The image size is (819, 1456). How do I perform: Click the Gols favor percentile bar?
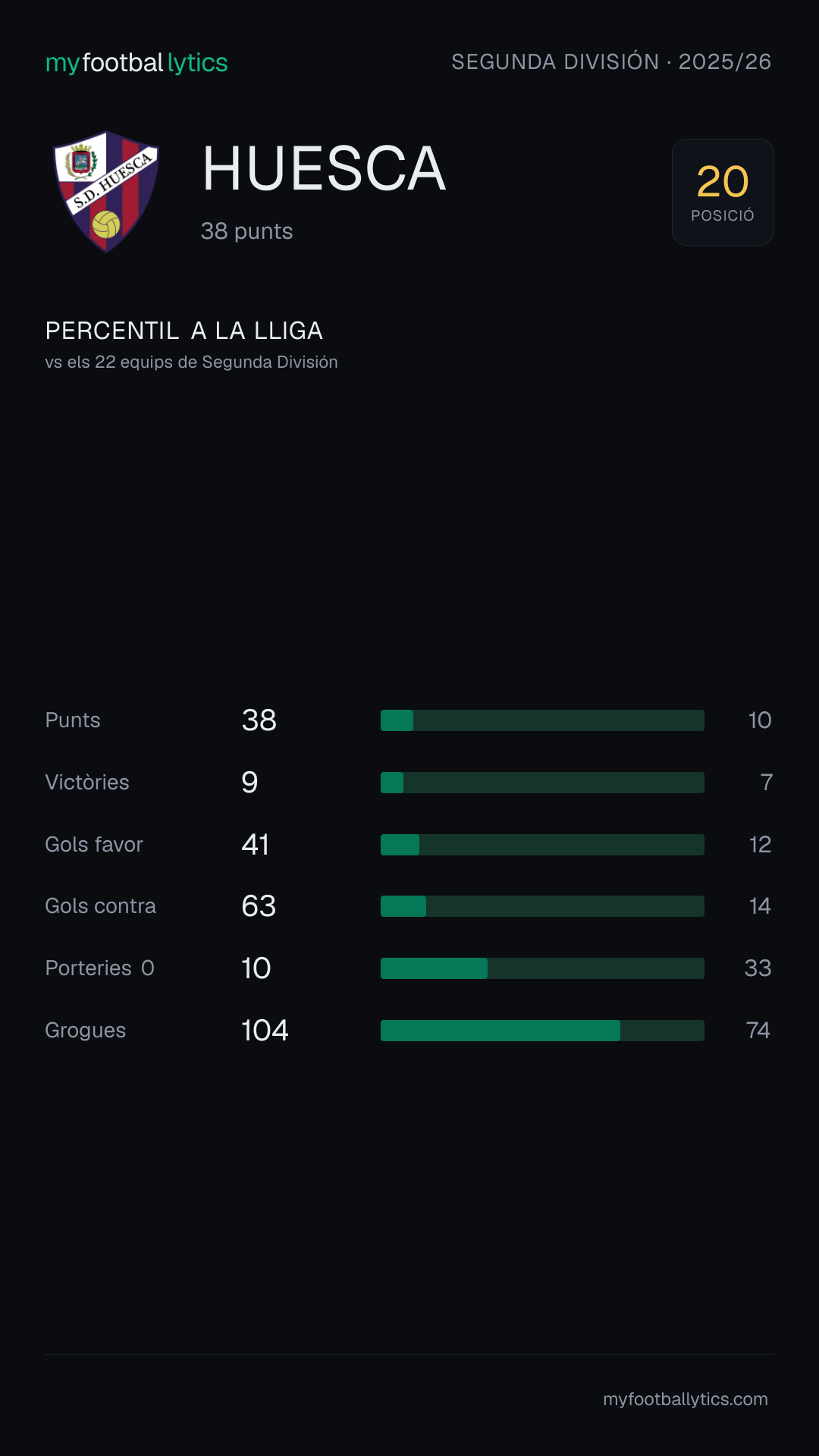tap(542, 845)
